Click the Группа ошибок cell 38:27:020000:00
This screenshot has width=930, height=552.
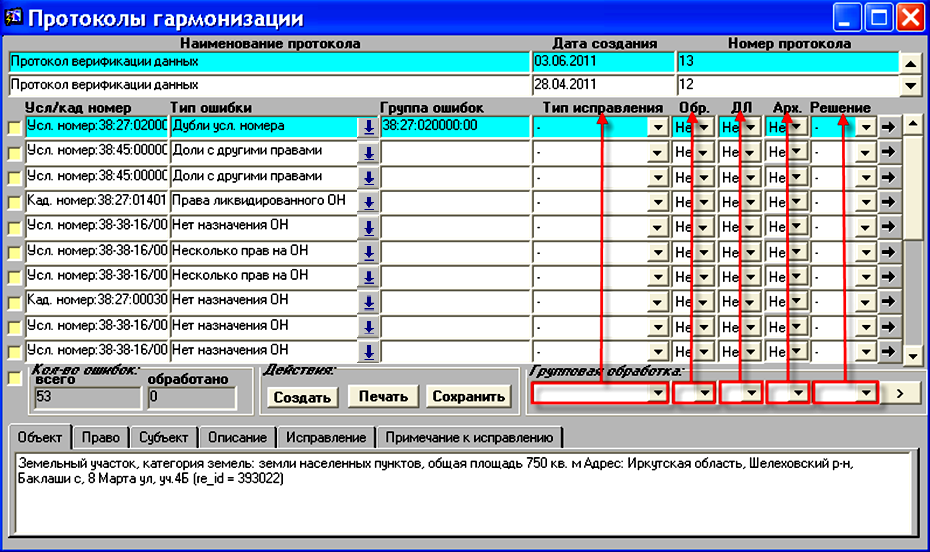point(455,127)
